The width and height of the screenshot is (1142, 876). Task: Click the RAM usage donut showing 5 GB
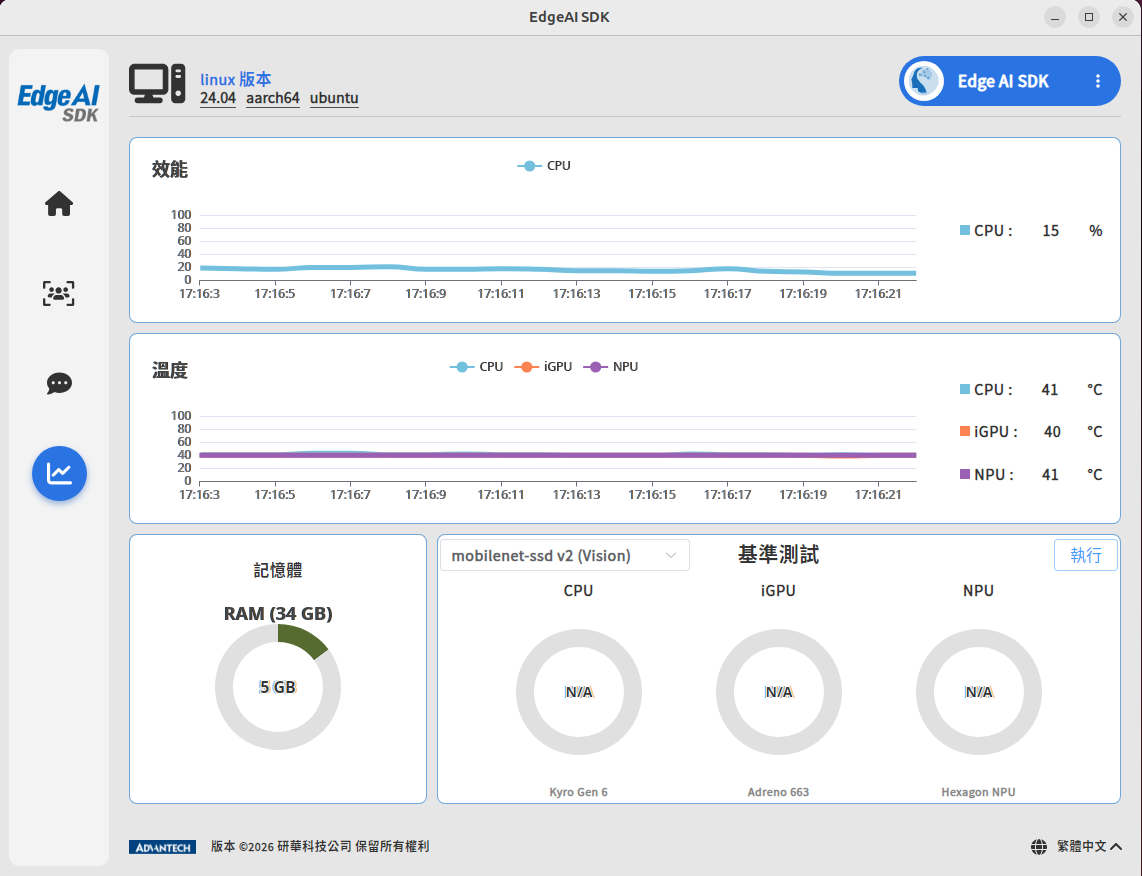point(277,687)
